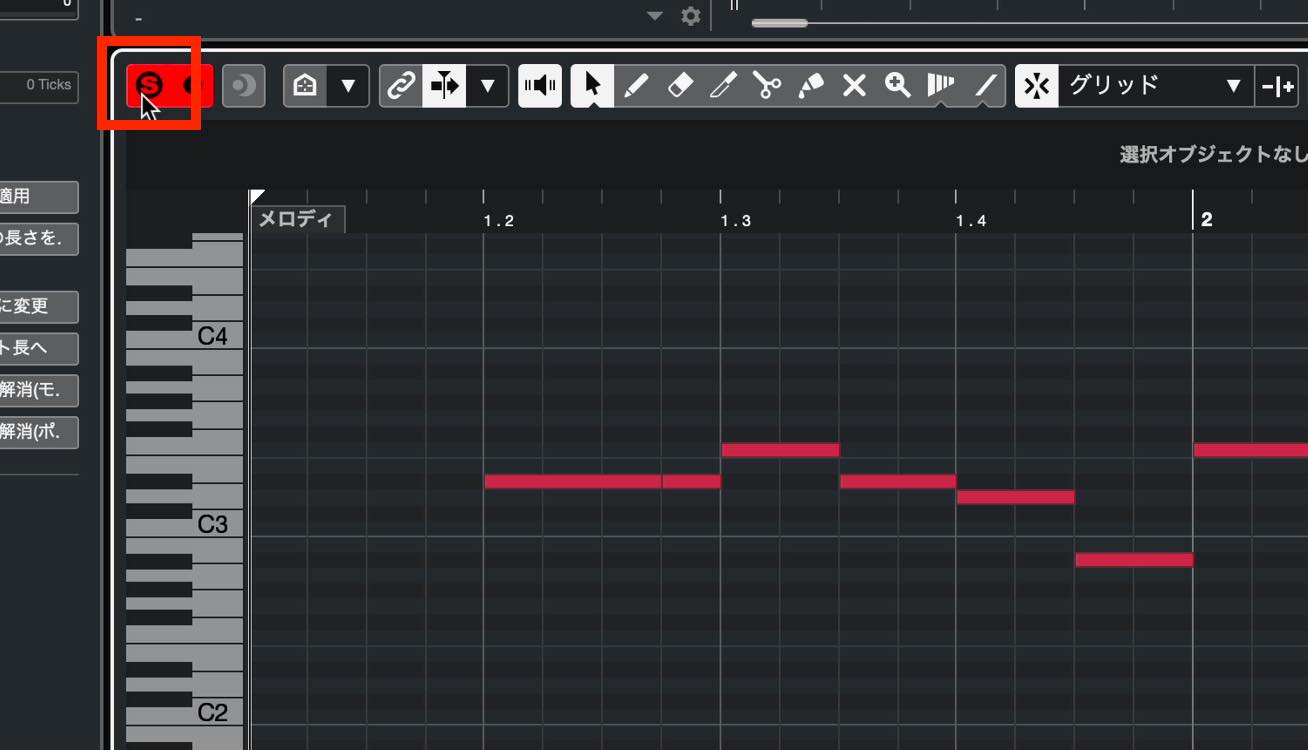The width and height of the screenshot is (1308, 750).
Task: Click the greyed retrospective record icon
Action: tap(243, 86)
